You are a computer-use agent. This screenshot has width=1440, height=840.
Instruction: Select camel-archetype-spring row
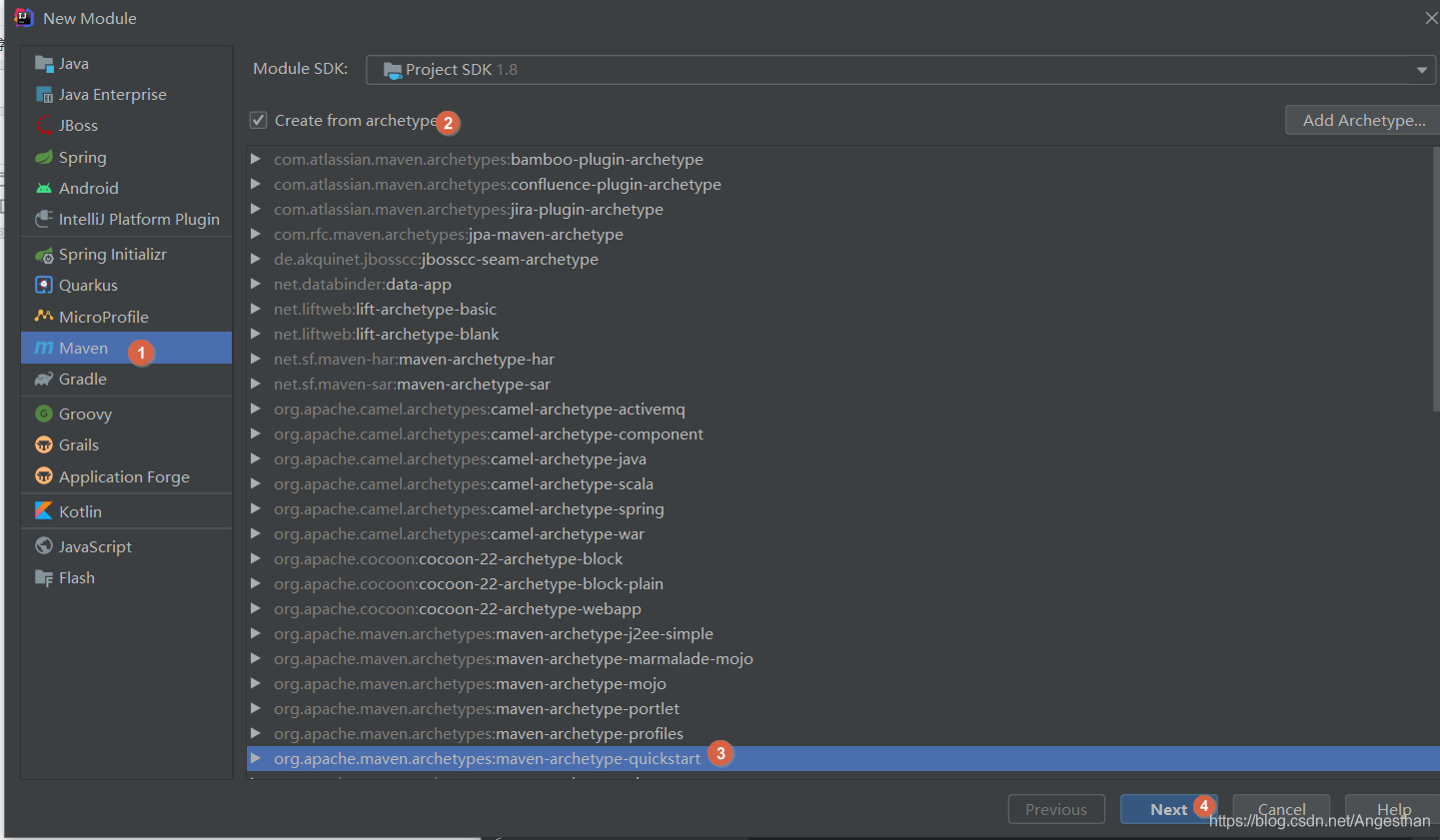tap(839, 508)
